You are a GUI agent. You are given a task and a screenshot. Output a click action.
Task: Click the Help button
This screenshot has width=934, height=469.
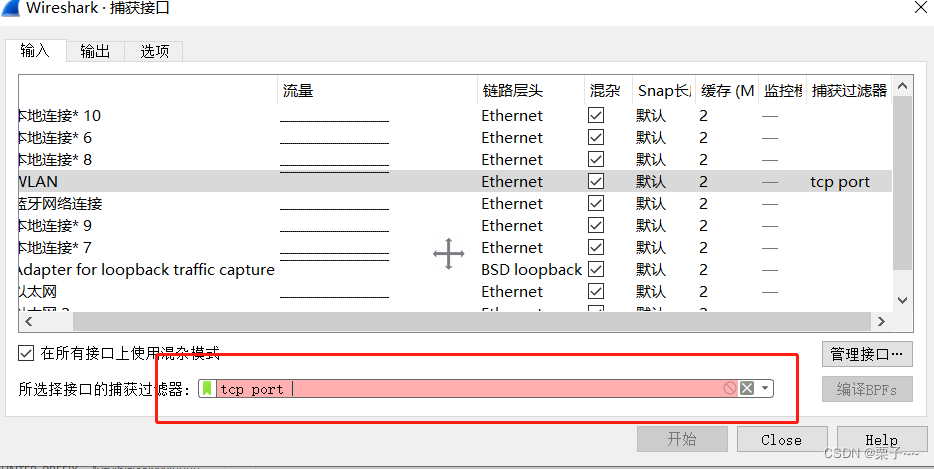click(x=882, y=439)
